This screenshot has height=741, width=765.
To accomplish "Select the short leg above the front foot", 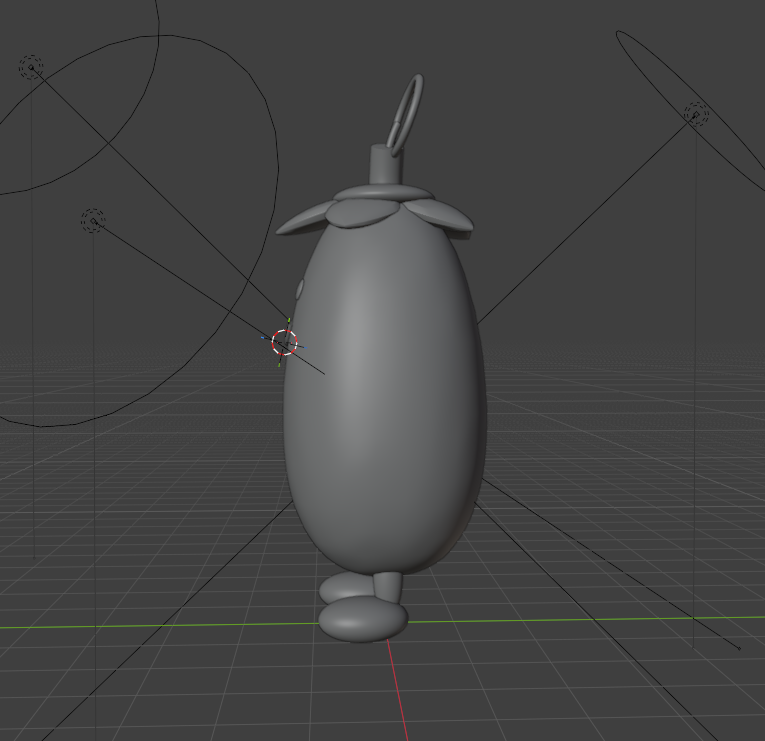I will click(x=388, y=587).
